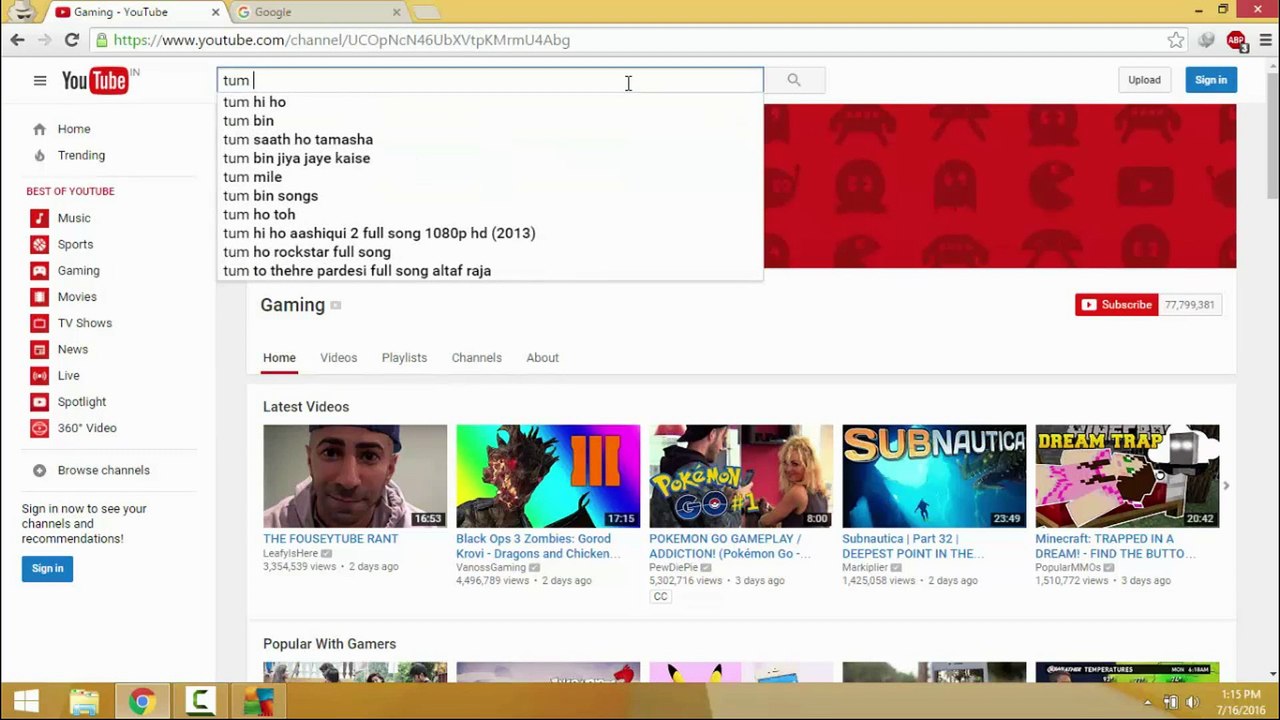Open the Channels tab
The image size is (1280, 720).
pos(476,358)
